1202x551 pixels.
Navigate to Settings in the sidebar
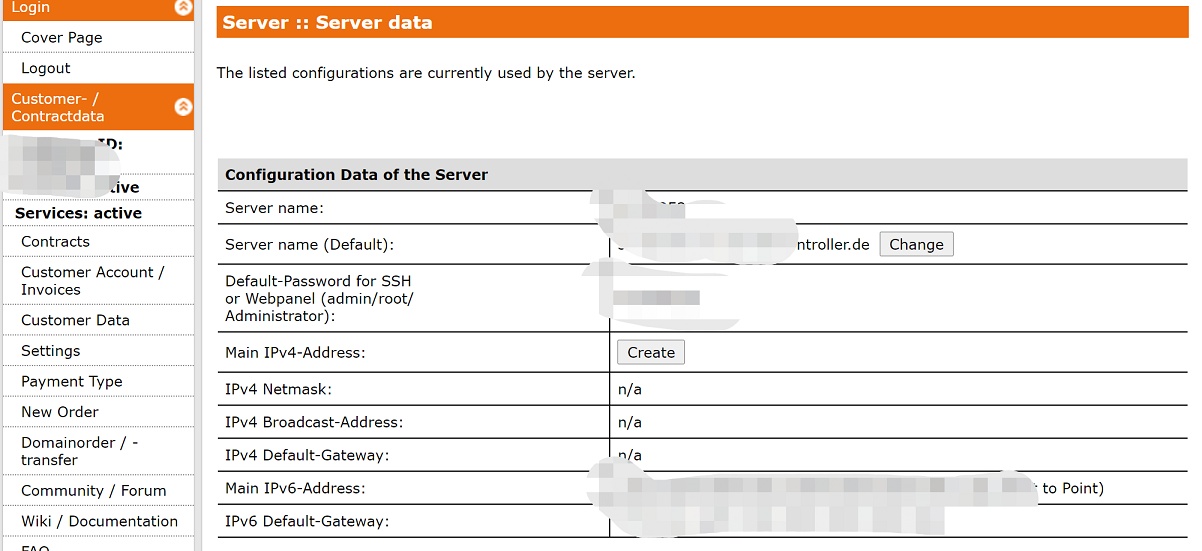50,351
